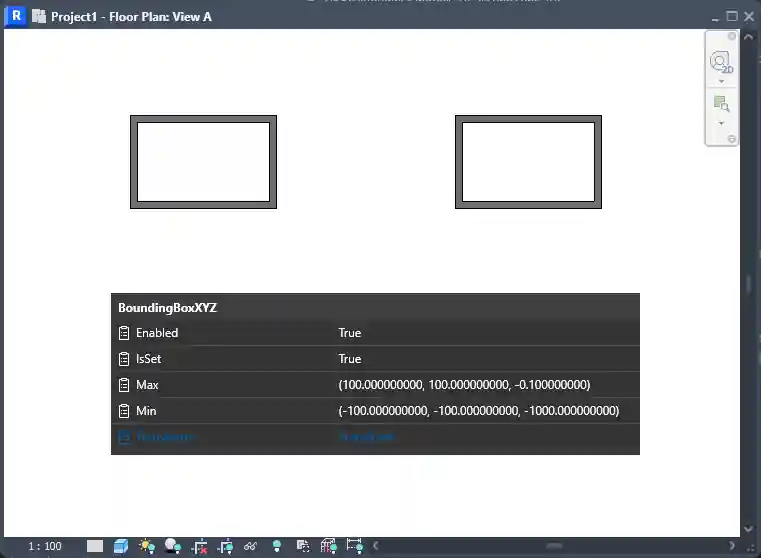761x558 pixels.
Task: Click the Zoom in Region tool
Action: [x=721, y=103]
